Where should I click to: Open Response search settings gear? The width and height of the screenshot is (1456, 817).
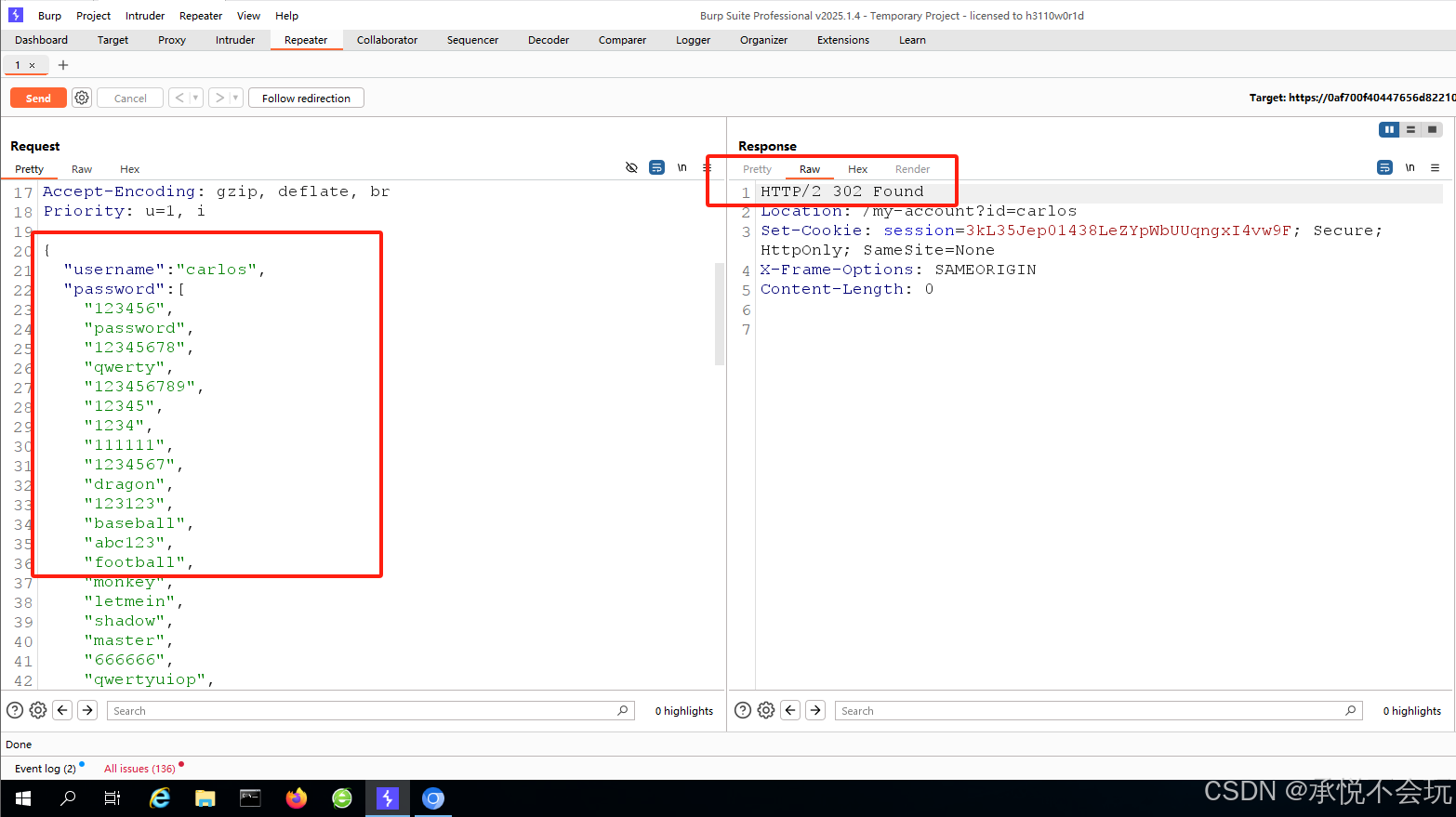point(766,710)
